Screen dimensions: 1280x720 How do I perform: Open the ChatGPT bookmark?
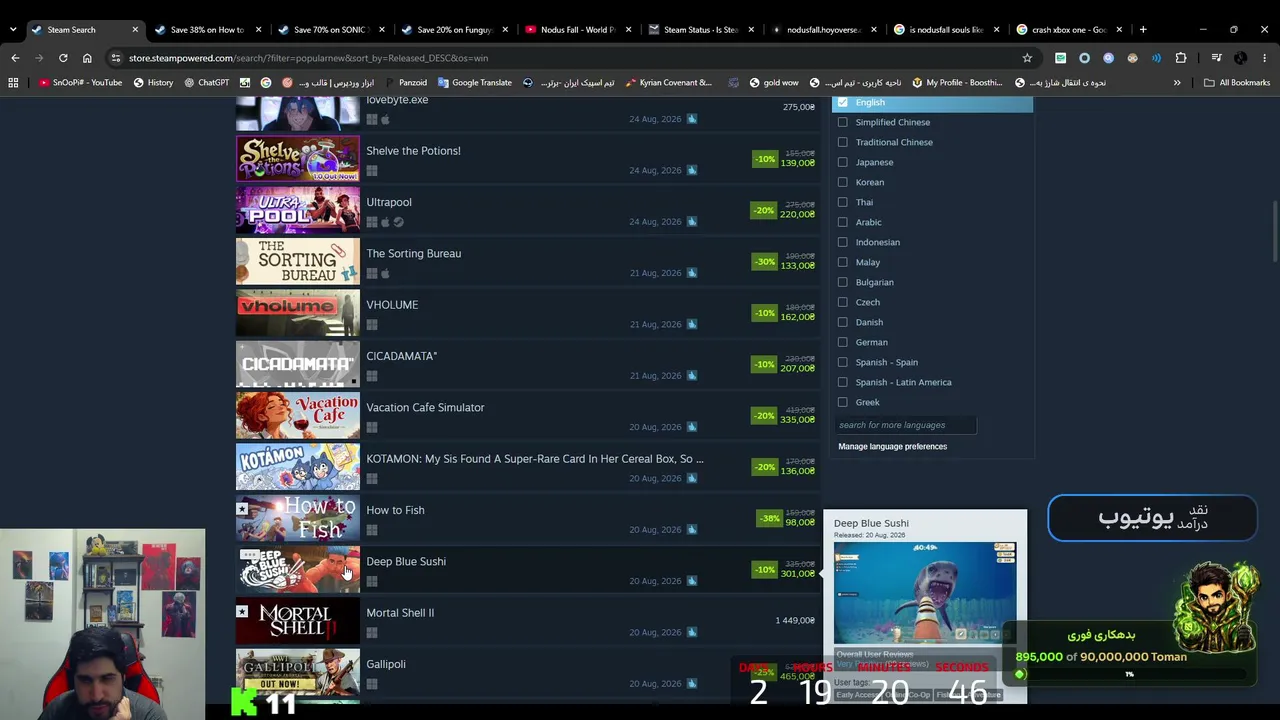[206, 82]
